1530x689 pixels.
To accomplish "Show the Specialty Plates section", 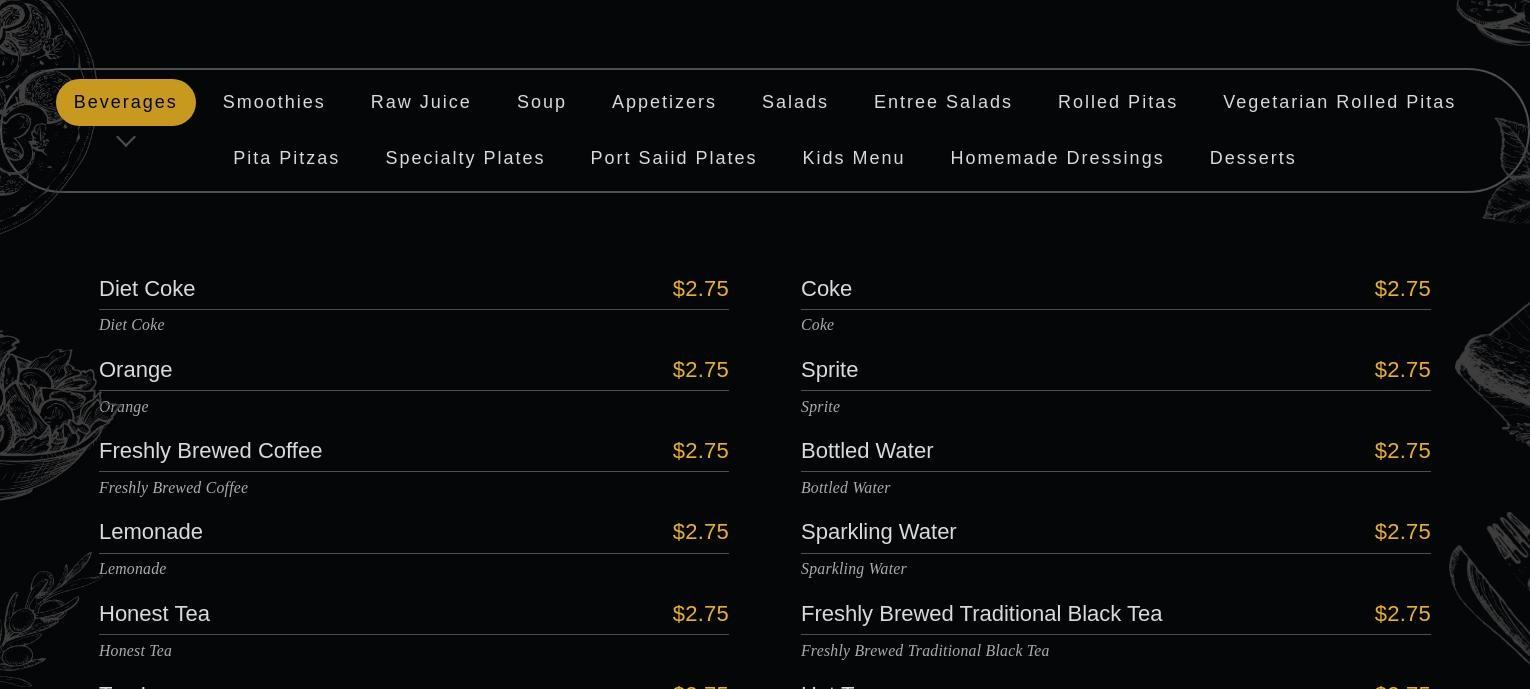I will (465, 158).
